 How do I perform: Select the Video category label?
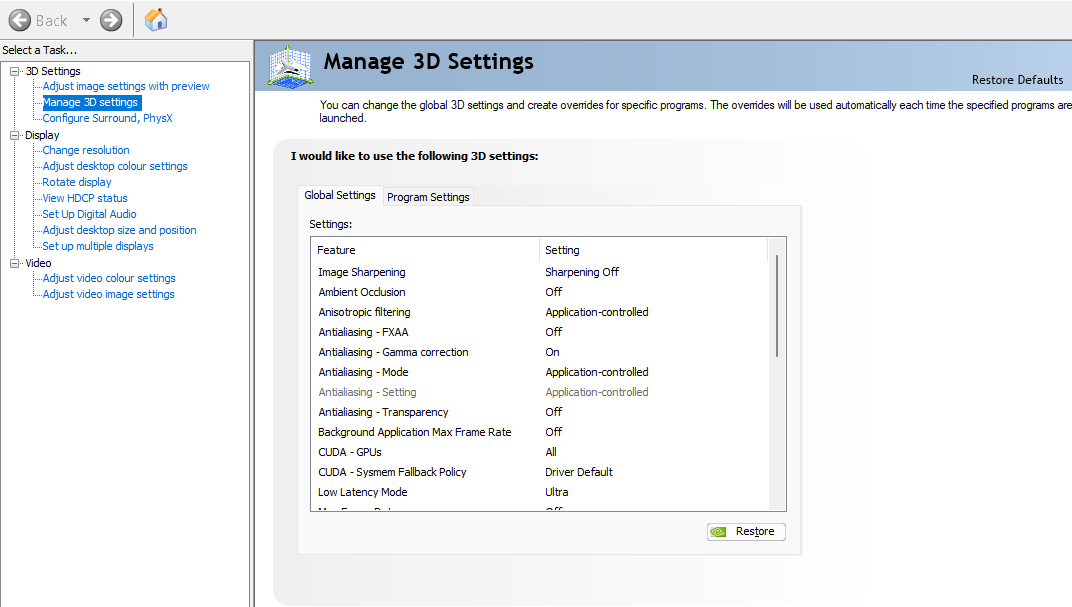click(38, 263)
